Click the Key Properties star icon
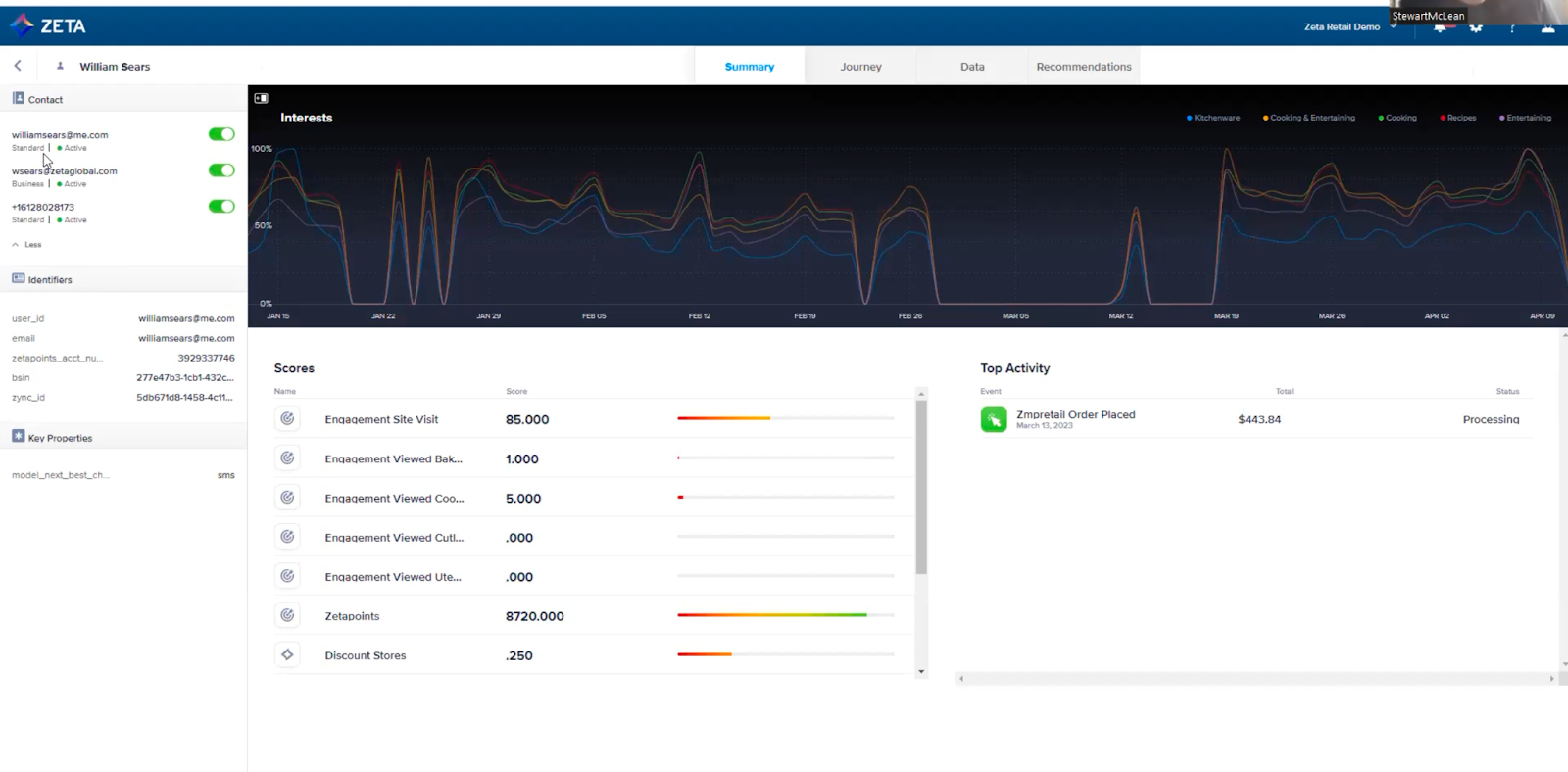This screenshot has height=772, width=1568. [x=18, y=436]
